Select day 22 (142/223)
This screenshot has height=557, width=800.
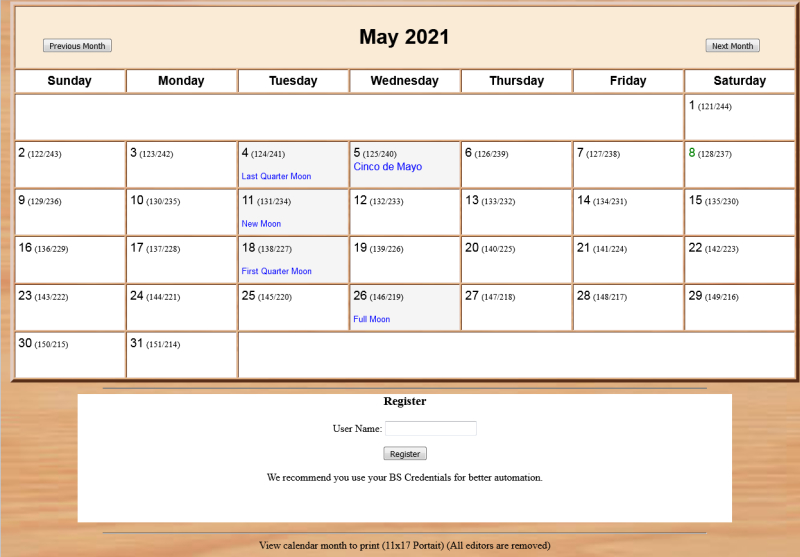pos(740,260)
